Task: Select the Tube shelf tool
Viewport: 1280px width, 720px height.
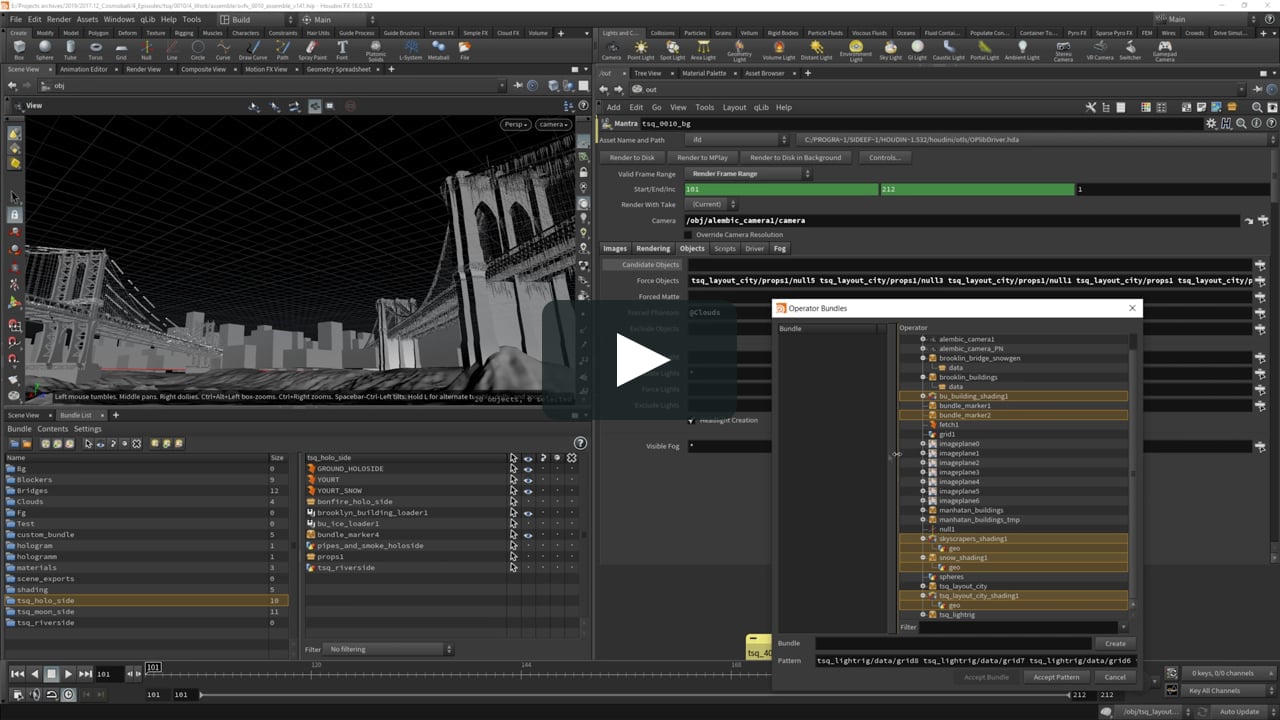Action: 70,50
